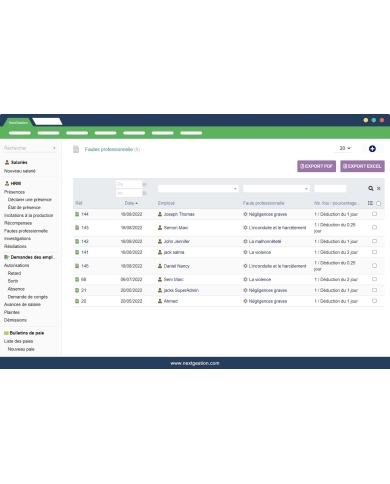
Task: Select Investigations in the sidebar
Action: tap(17, 239)
